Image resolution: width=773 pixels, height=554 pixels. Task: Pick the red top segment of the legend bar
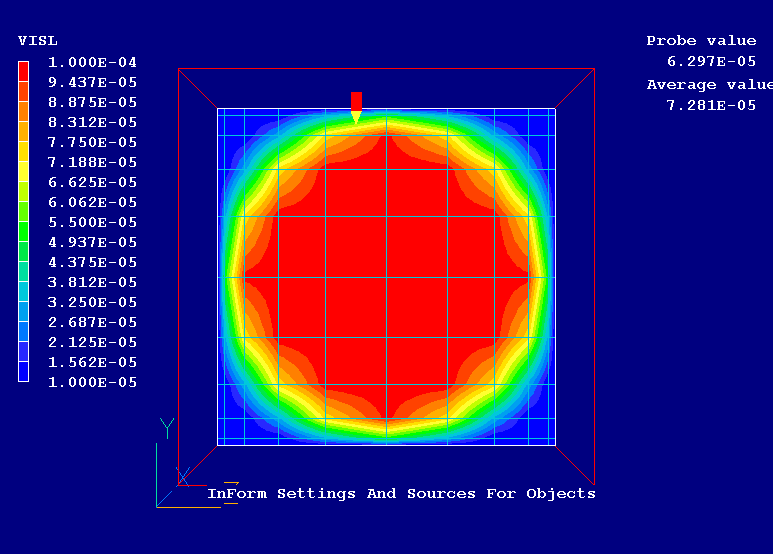23,70
